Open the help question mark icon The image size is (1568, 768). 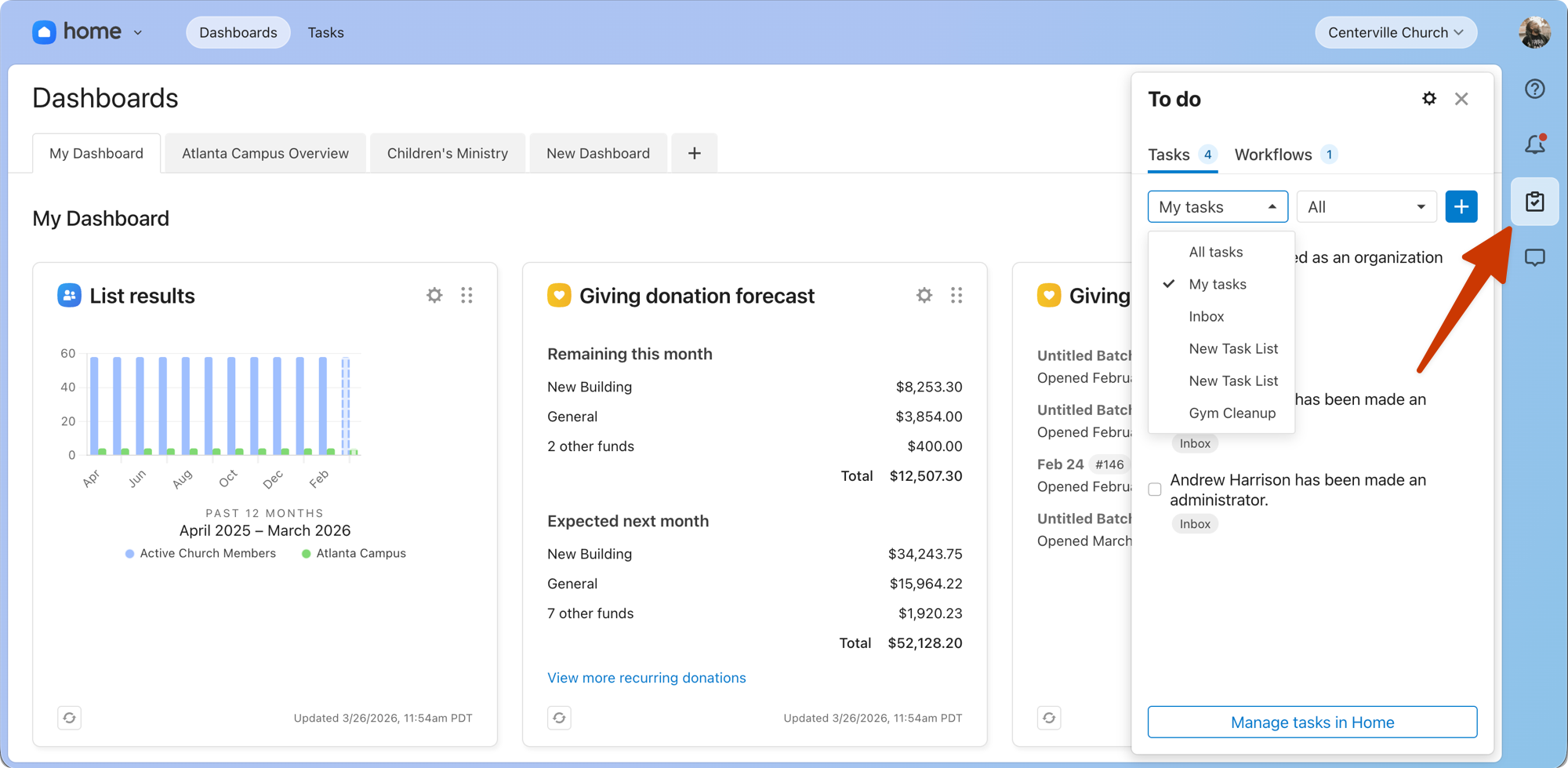[1534, 89]
